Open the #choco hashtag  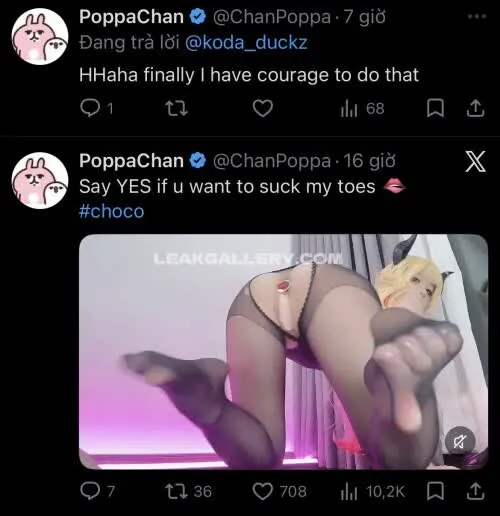(x=112, y=211)
